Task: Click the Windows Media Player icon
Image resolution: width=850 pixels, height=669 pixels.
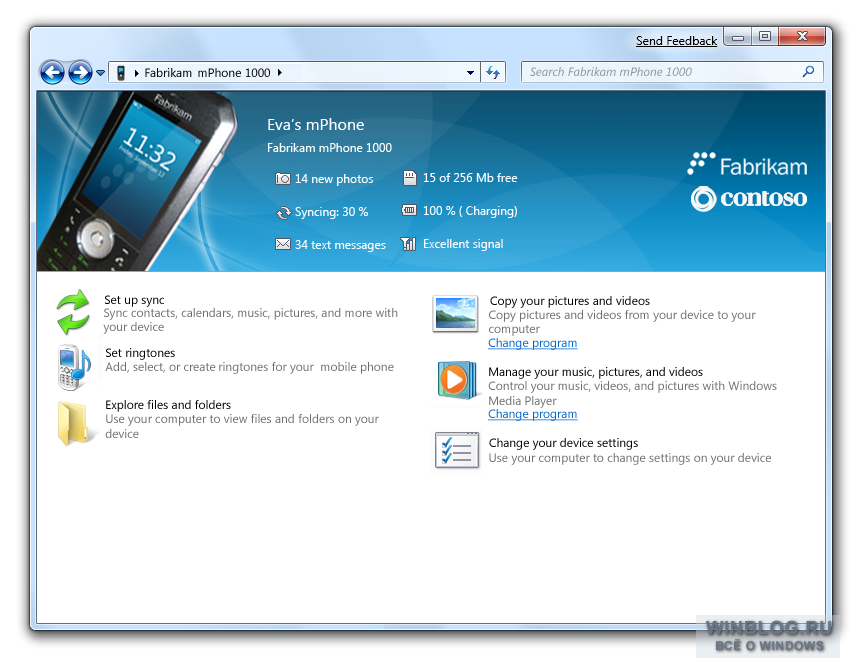Action: (x=458, y=380)
